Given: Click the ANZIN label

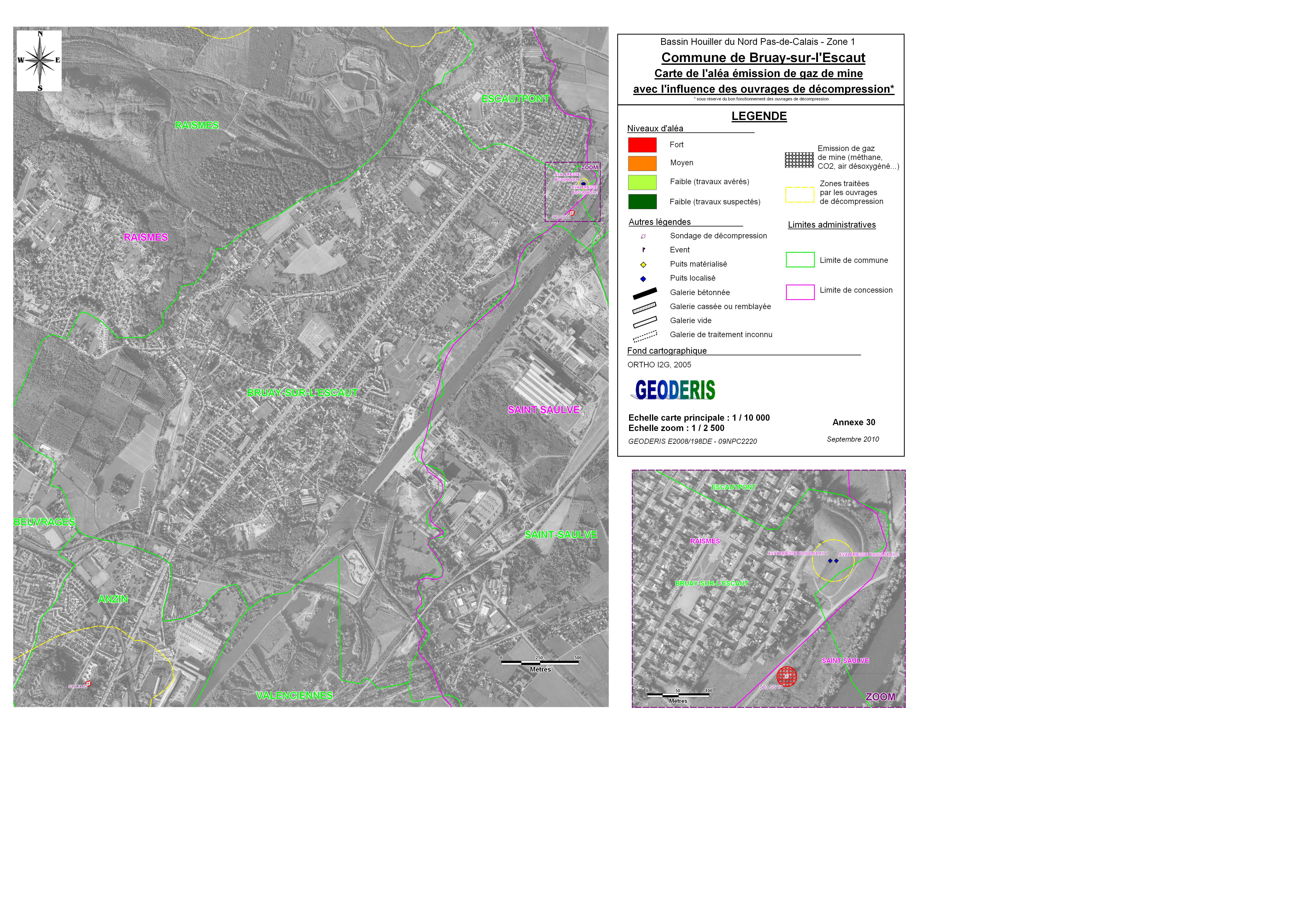Looking at the screenshot, I should [x=113, y=599].
